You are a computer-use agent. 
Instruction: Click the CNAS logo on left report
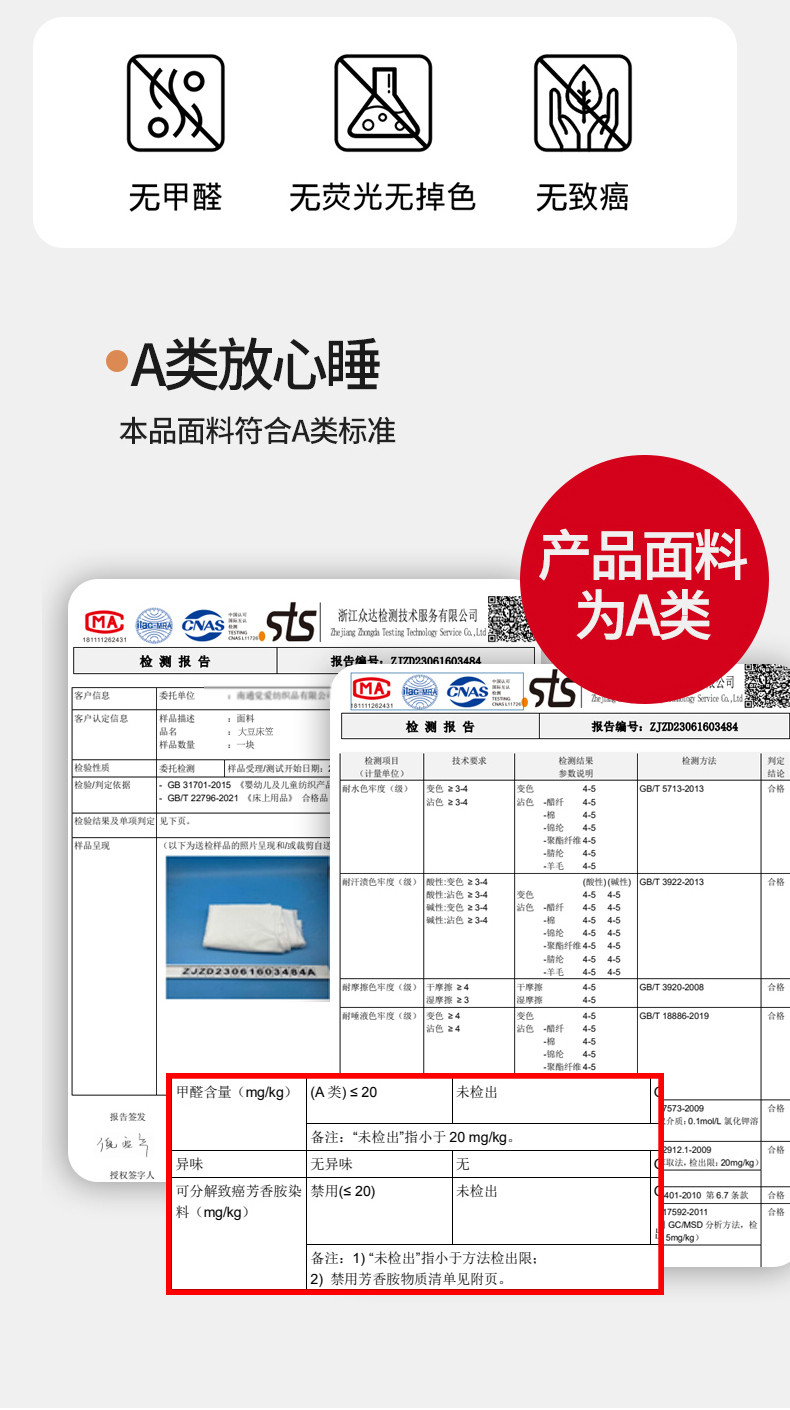[202, 624]
